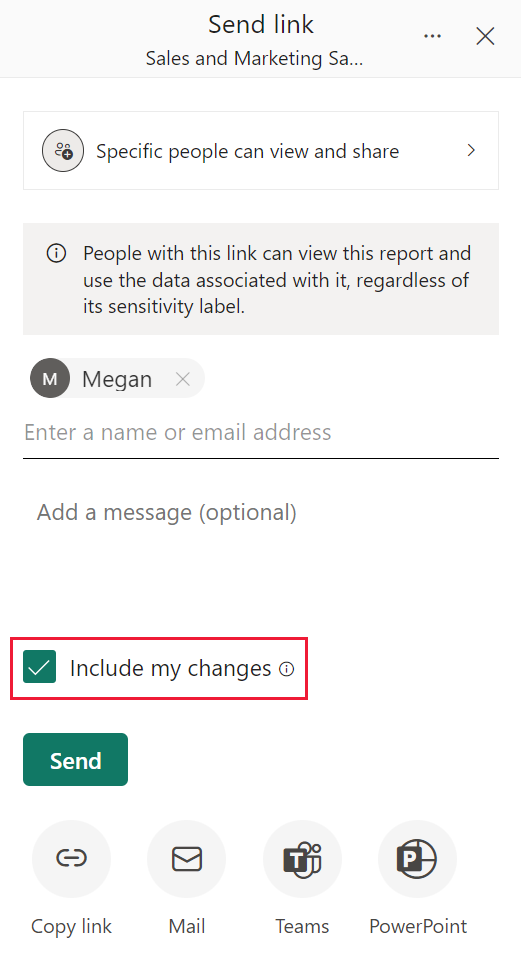This screenshot has height=970, width=521.
Task: Close the Send link dialog
Action: pos(485,36)
